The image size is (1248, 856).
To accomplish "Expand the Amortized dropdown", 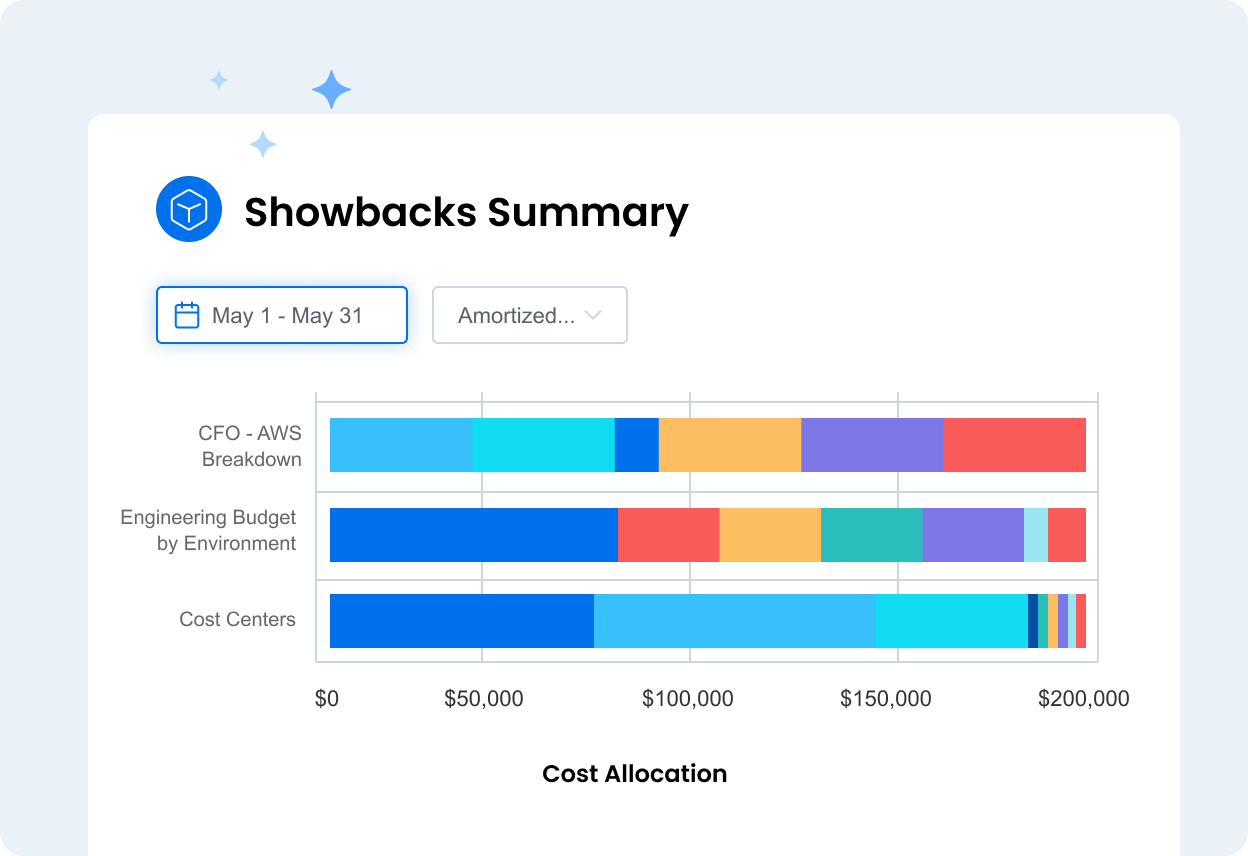I will click(x=530, y=315).
